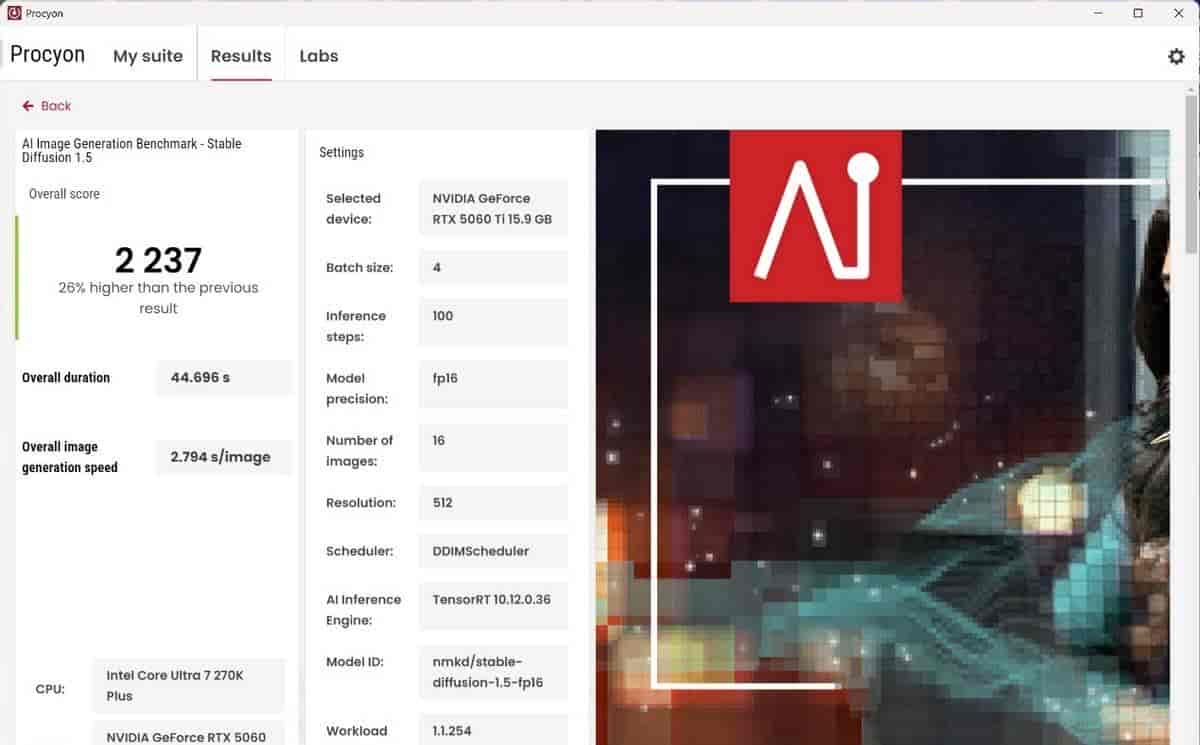
Task: Click the AI Inference Engine label
Action: tap(363, 610)
